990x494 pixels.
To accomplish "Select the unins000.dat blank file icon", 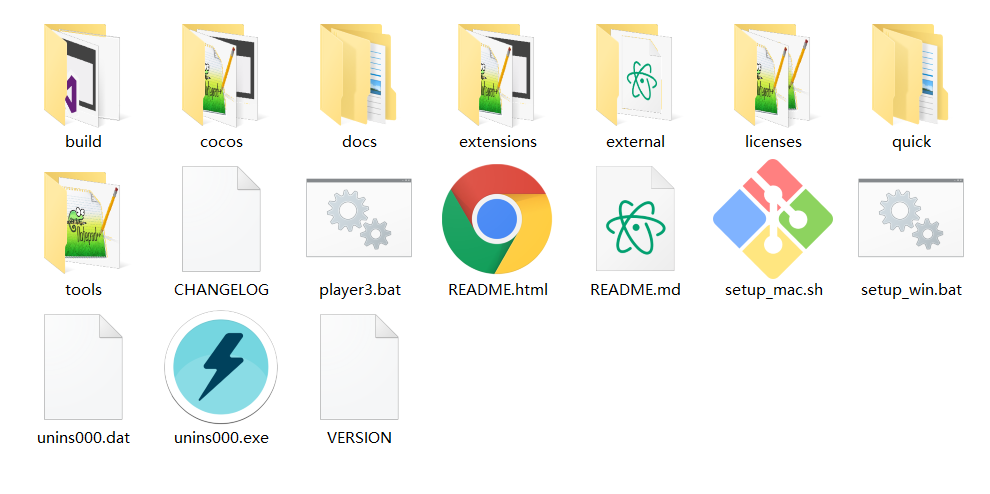I will (83, 366).
